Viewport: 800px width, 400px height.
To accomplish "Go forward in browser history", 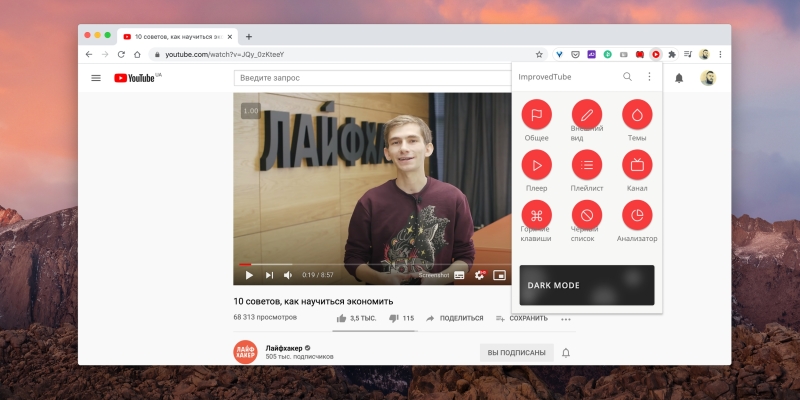I will (105, 54).
